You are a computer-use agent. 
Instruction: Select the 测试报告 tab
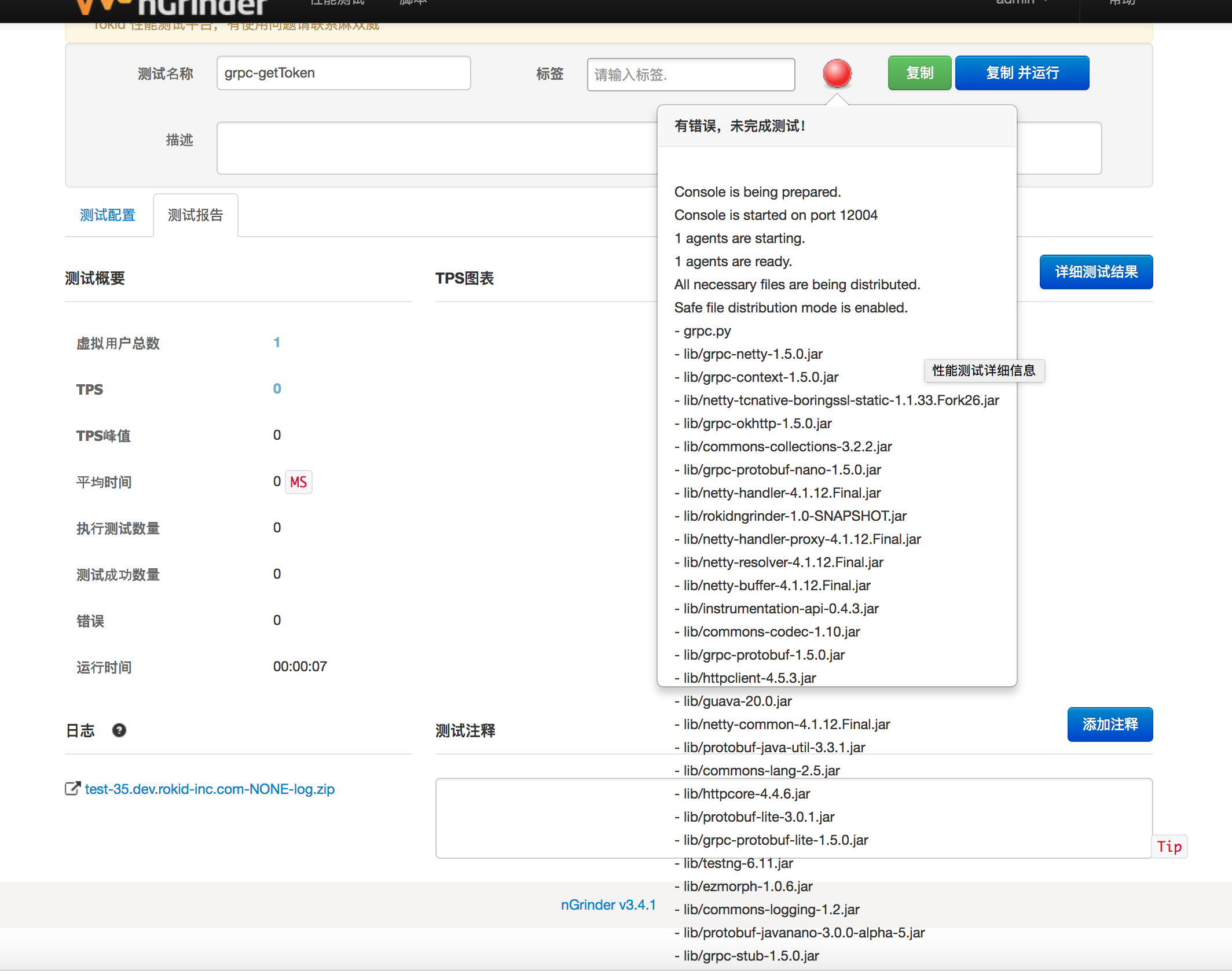pos(196,215)
